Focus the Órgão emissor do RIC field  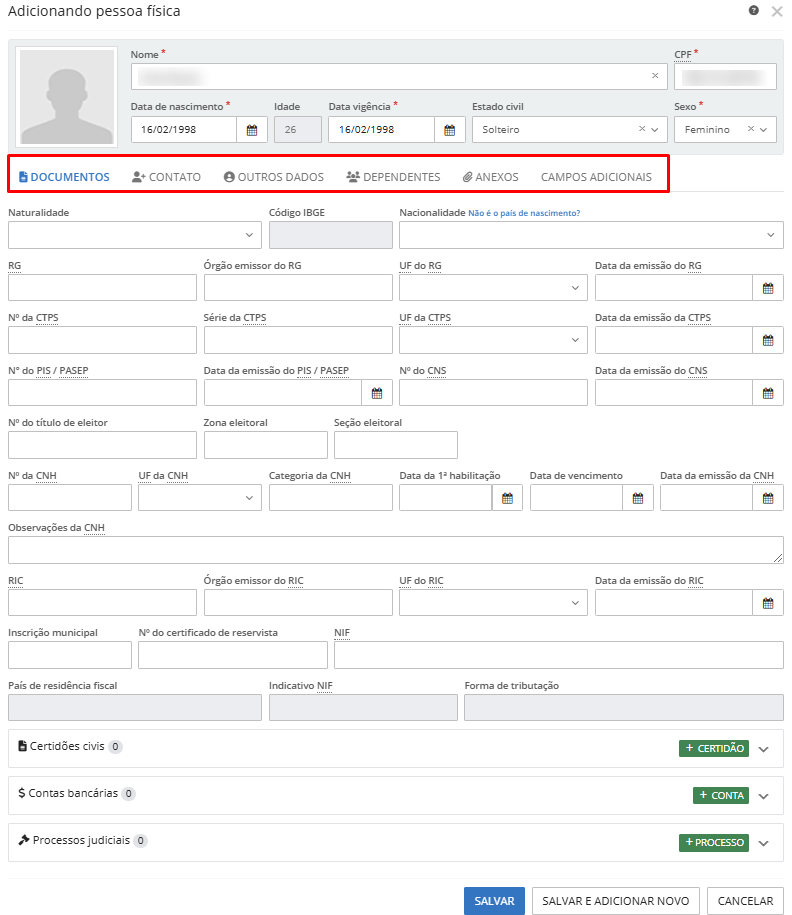tap(298, 603)
